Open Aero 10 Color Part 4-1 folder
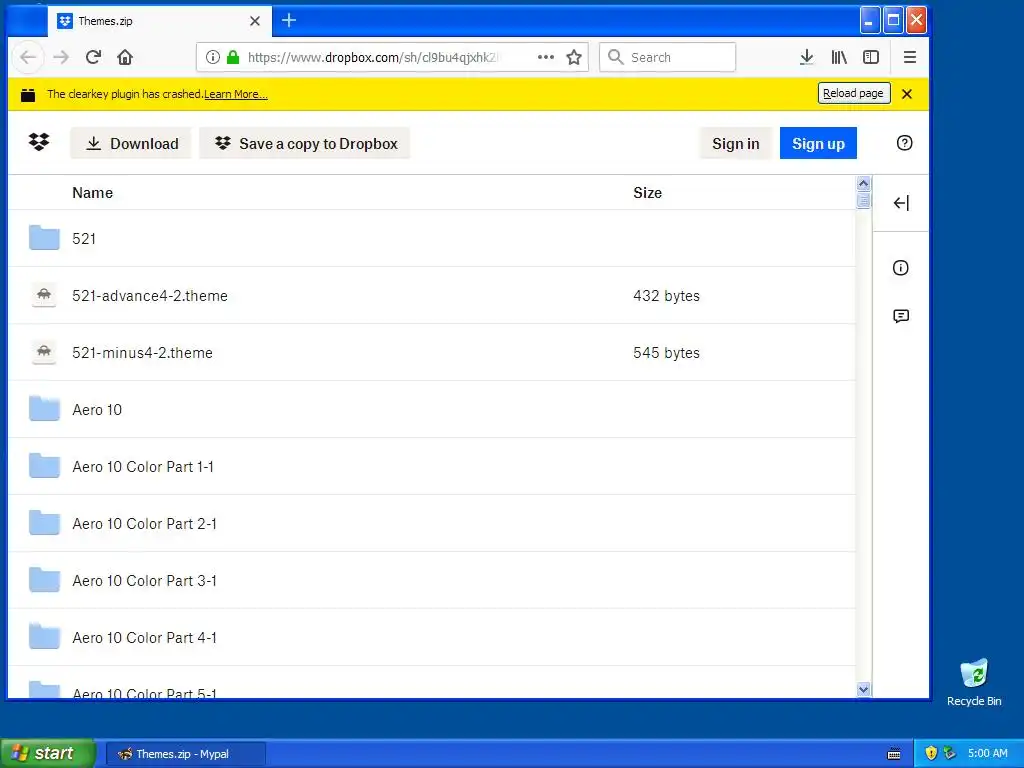The height and width of the screenshot is (768, 1024). [x=144, y=637]
